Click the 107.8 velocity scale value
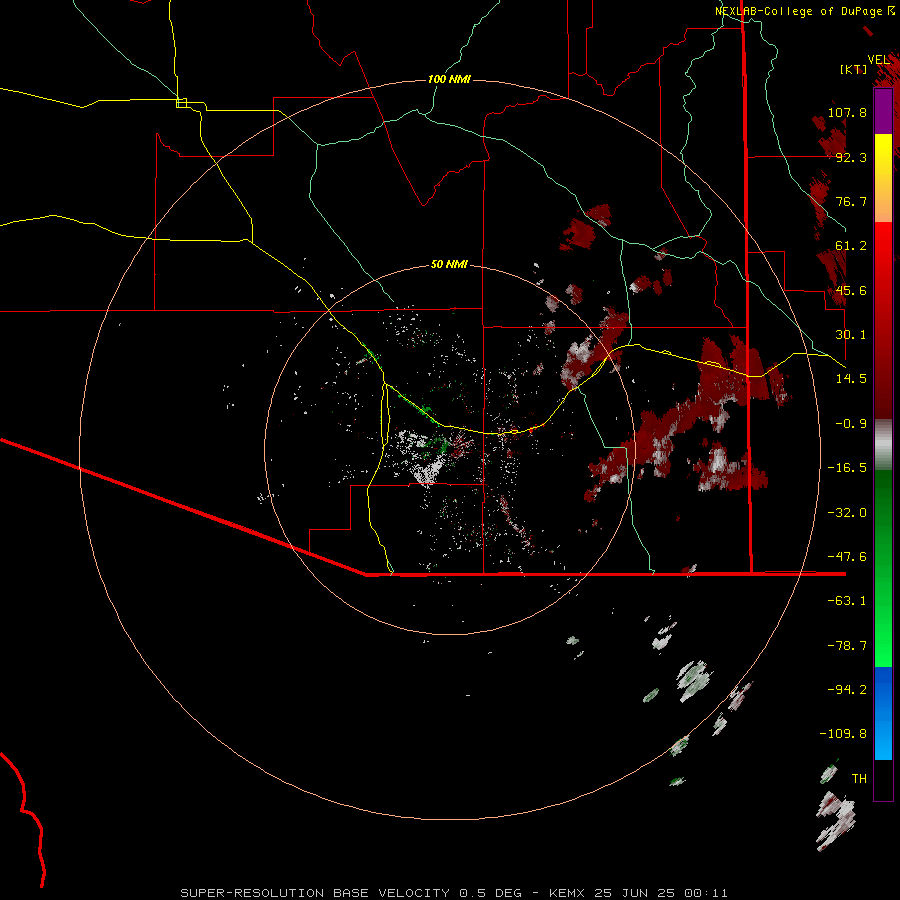 (847, 112)
